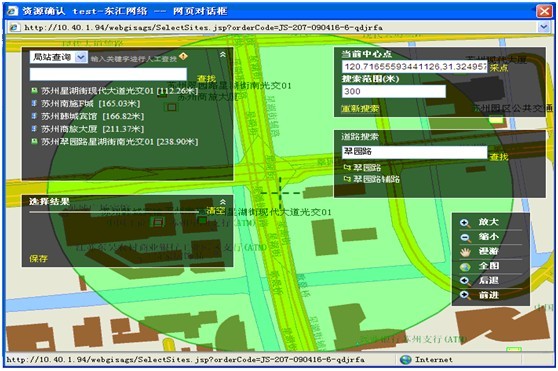Open the address bar dropdown arrow
The width and height of the screenshot is (558, 371).
coord(544,27)
